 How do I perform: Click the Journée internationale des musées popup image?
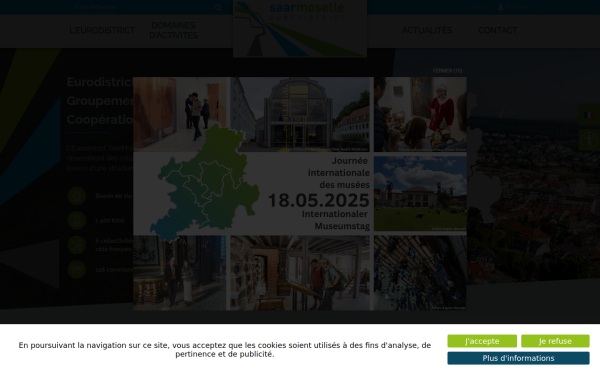pyautogui.click(x=300, y=194)
